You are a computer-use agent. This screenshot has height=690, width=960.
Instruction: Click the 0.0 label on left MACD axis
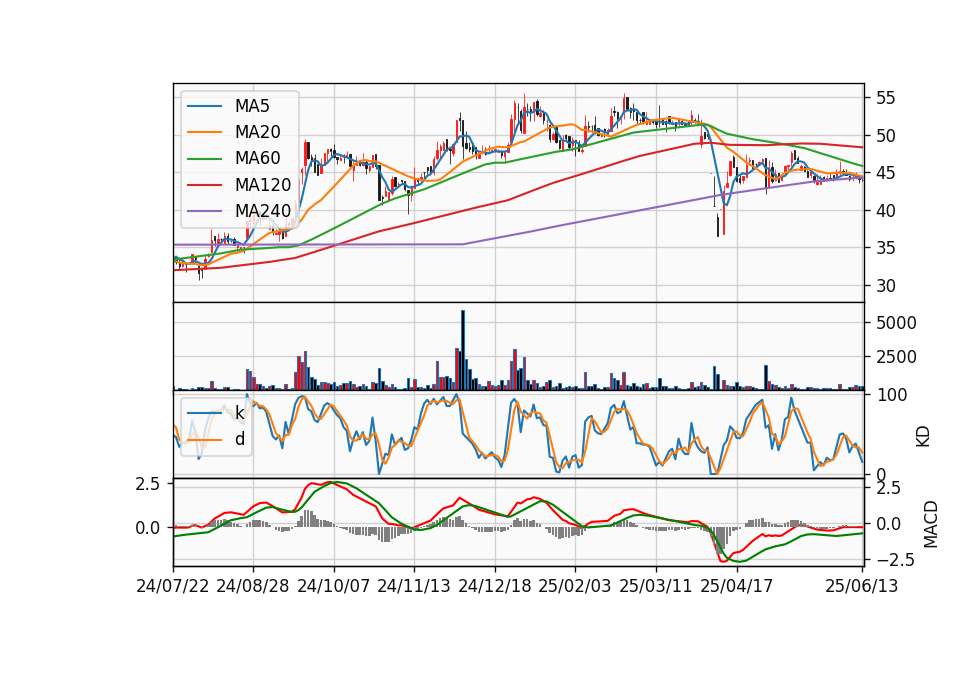[148, 527]
